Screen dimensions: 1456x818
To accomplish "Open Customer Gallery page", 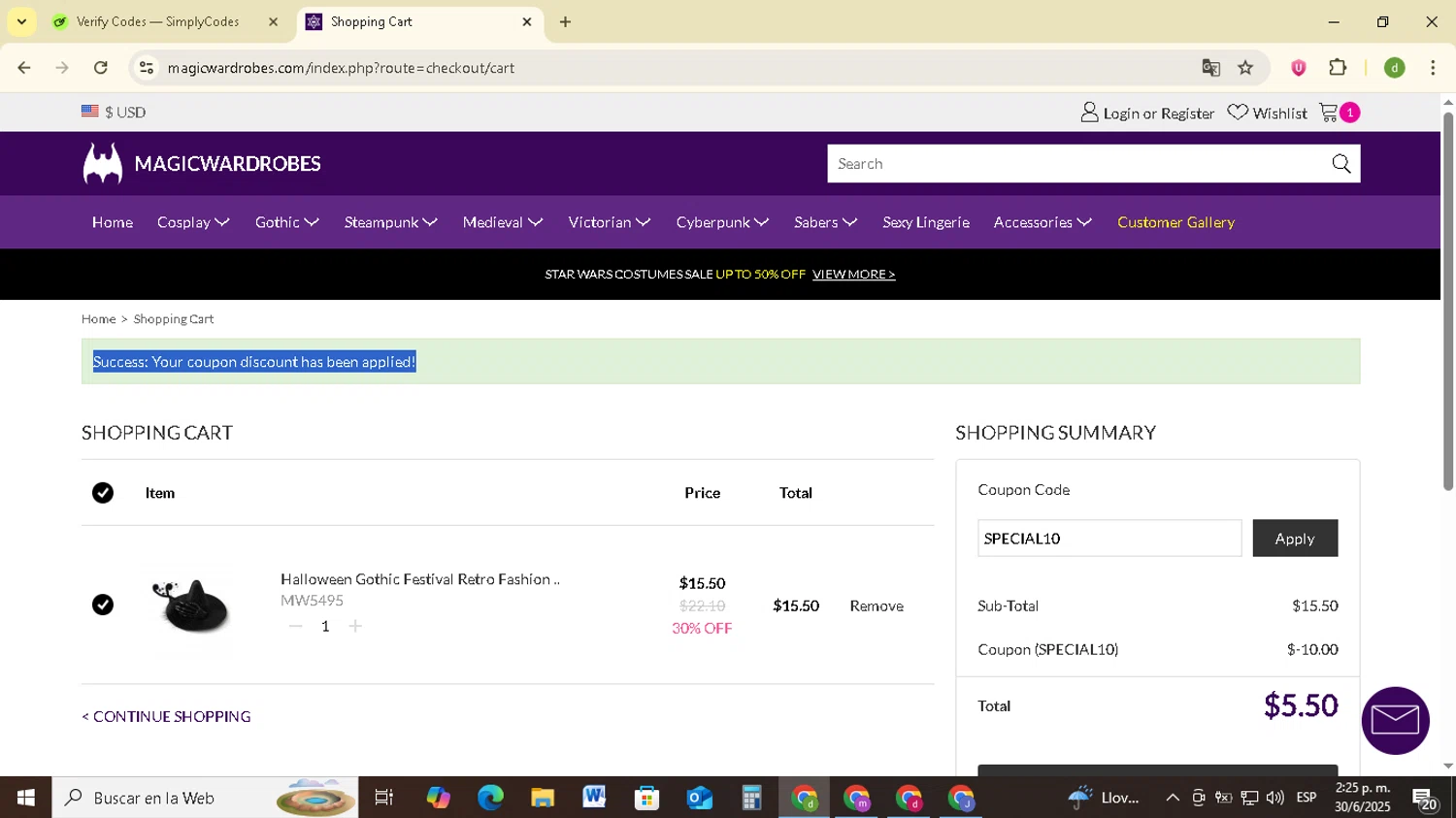I will point(1175,222).
